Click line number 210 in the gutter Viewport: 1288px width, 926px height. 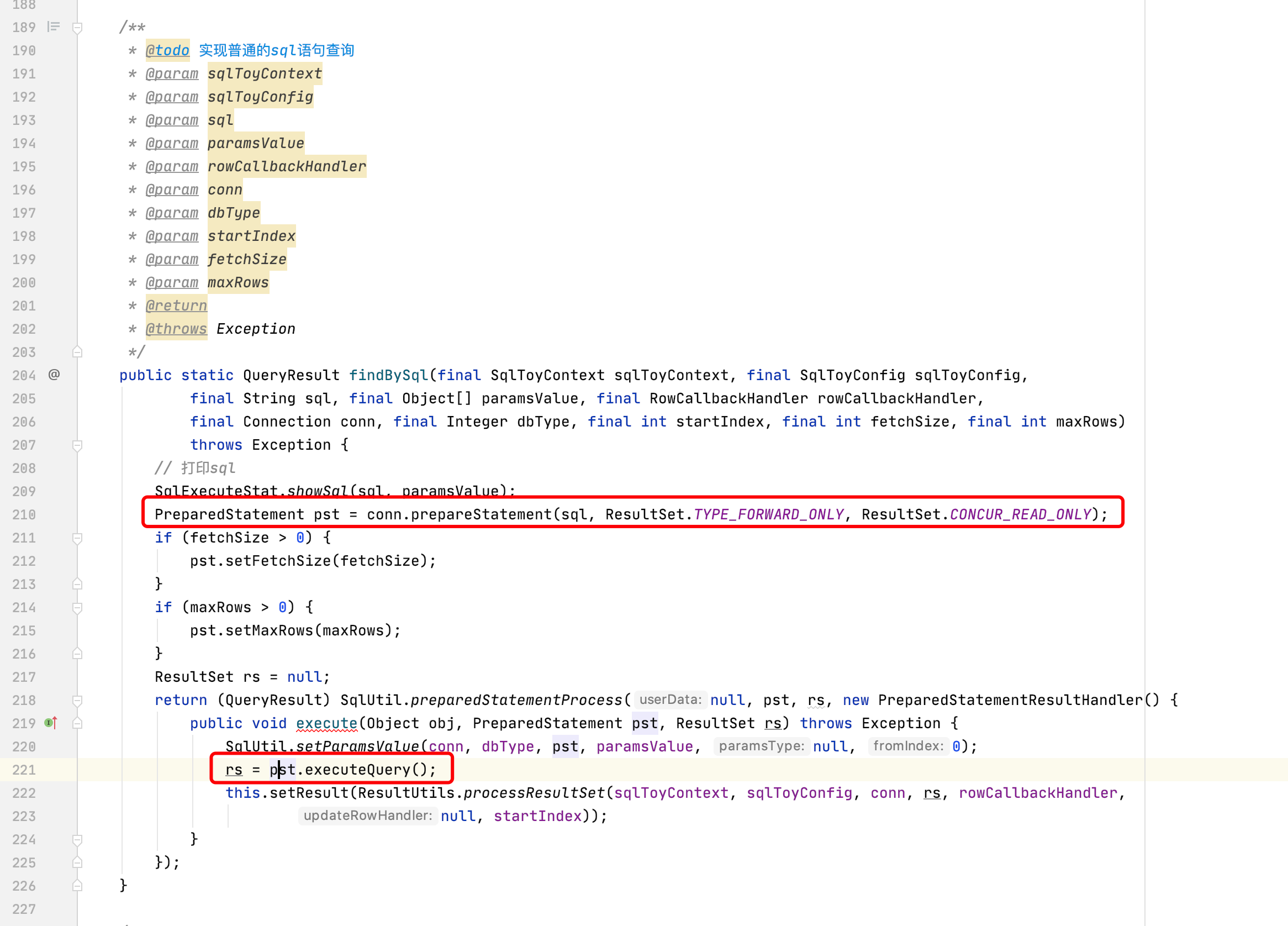click(24, 515)
